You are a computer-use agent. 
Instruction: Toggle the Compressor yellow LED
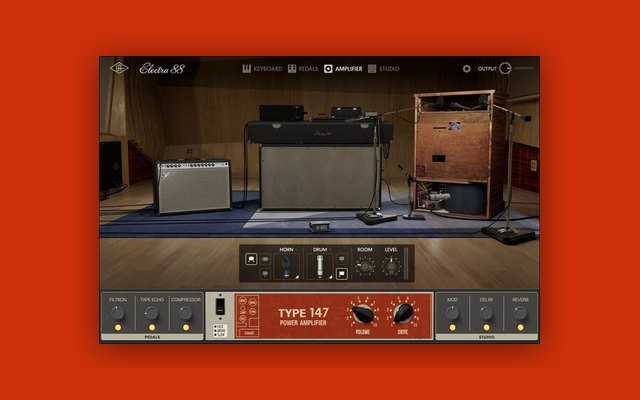(x=186, y=327)
